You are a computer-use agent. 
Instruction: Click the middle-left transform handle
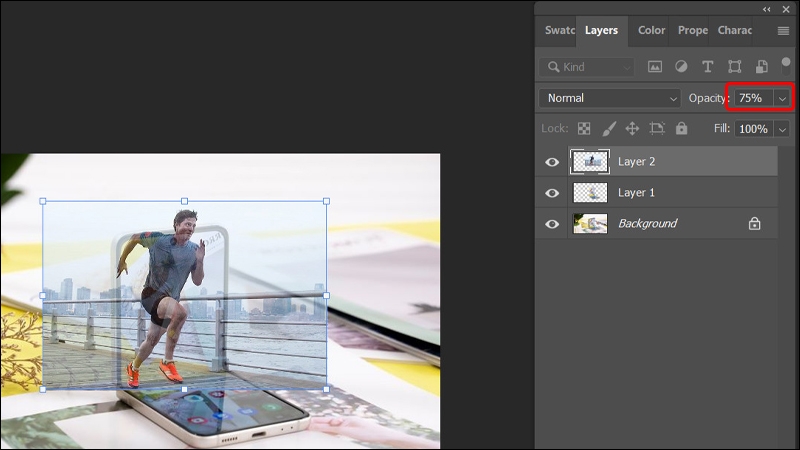click(43, 295)
